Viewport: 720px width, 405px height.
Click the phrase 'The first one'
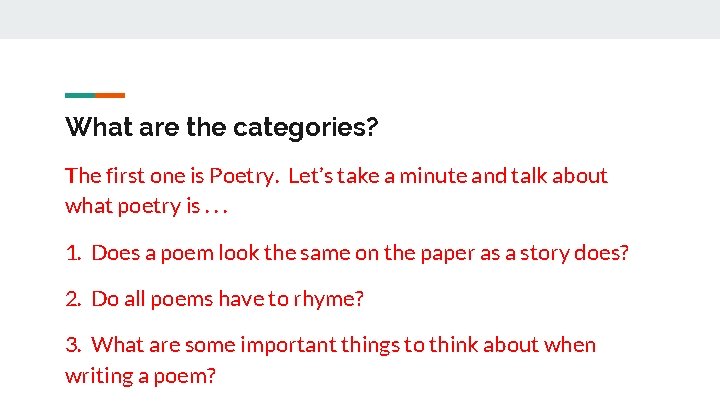[133, 176]
